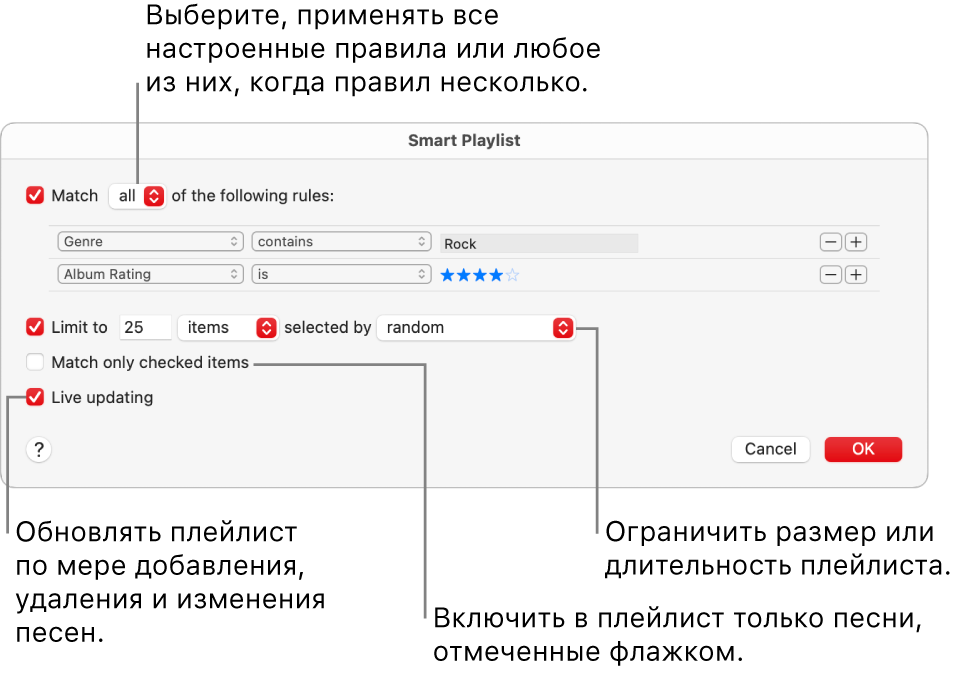
Task: Click the Rock text field
Action: point(539,243)
